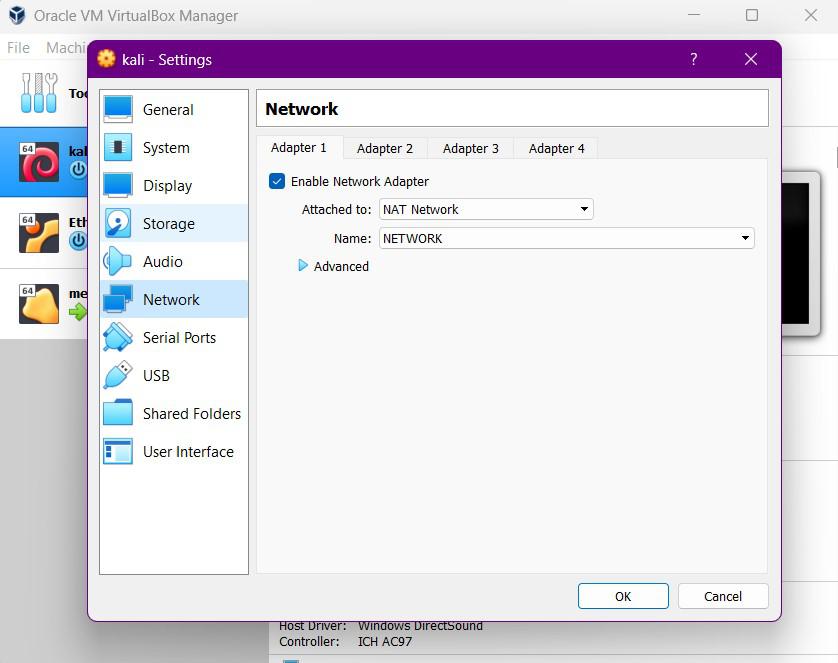Open the System category label

[x=166, y=147]
